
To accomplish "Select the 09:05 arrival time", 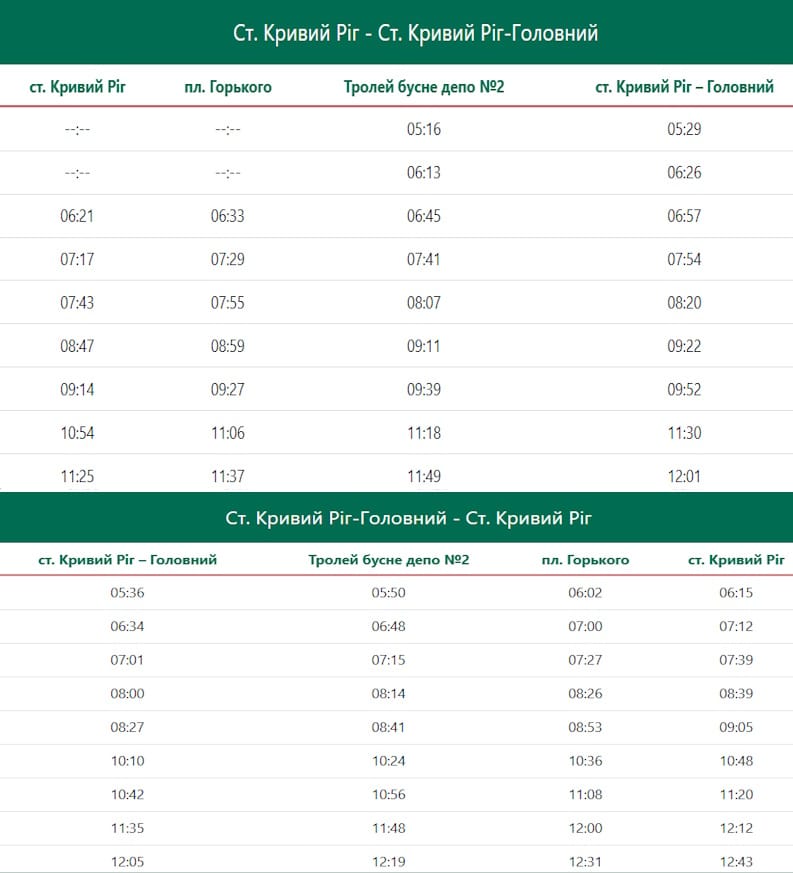I will (x=736, y=728).
